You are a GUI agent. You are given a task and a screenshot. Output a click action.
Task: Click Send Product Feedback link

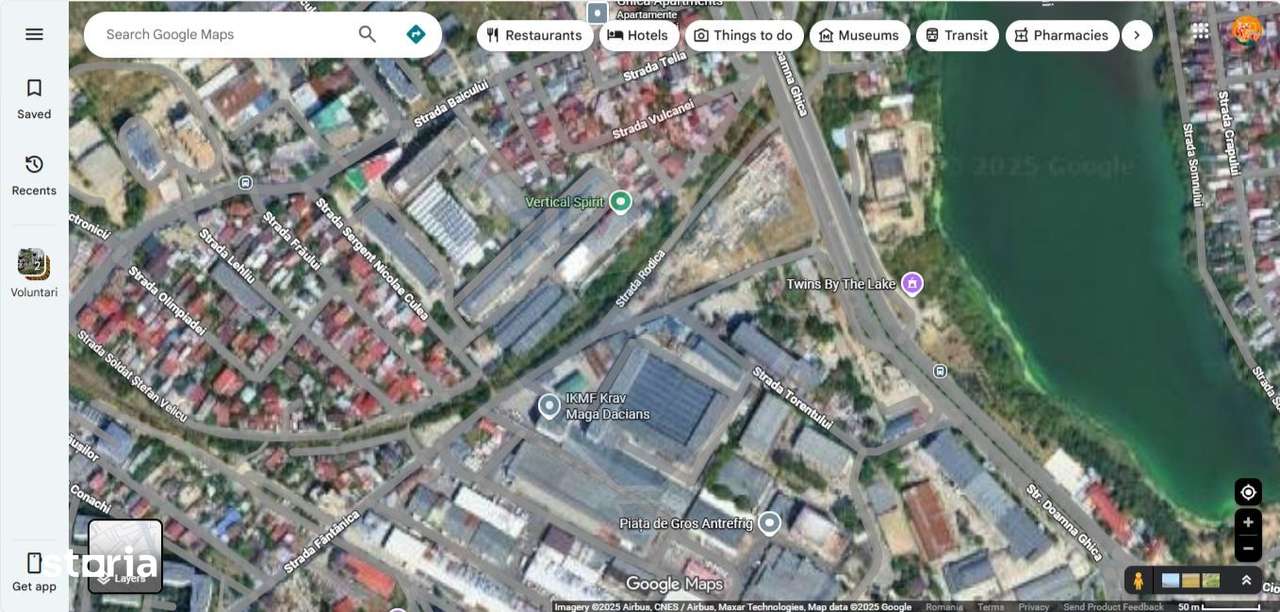(1113, 607)
